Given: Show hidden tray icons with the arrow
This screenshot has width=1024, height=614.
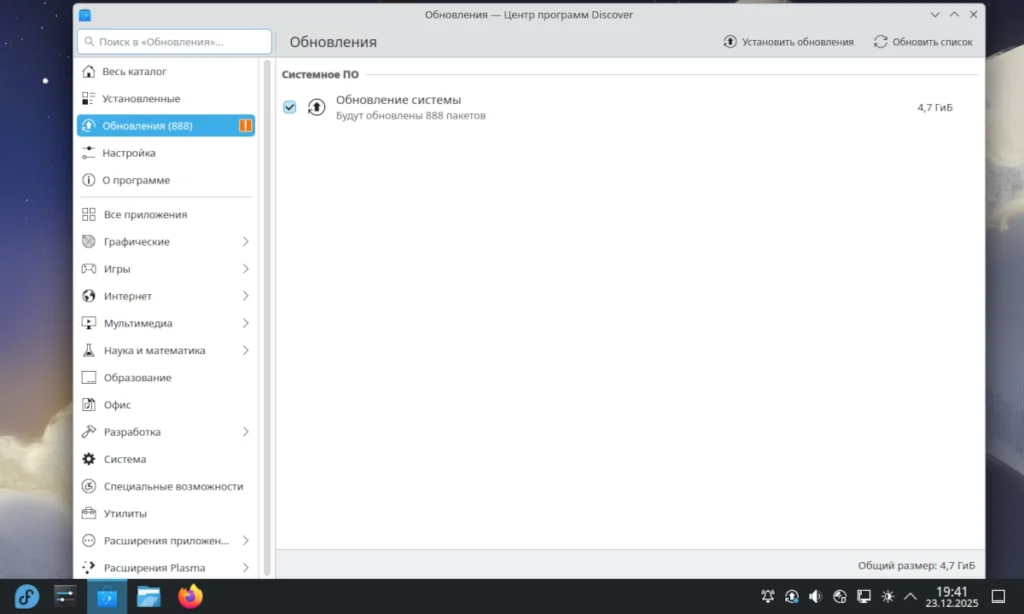Looking at the screenshot, I should [x=910, y=596].
